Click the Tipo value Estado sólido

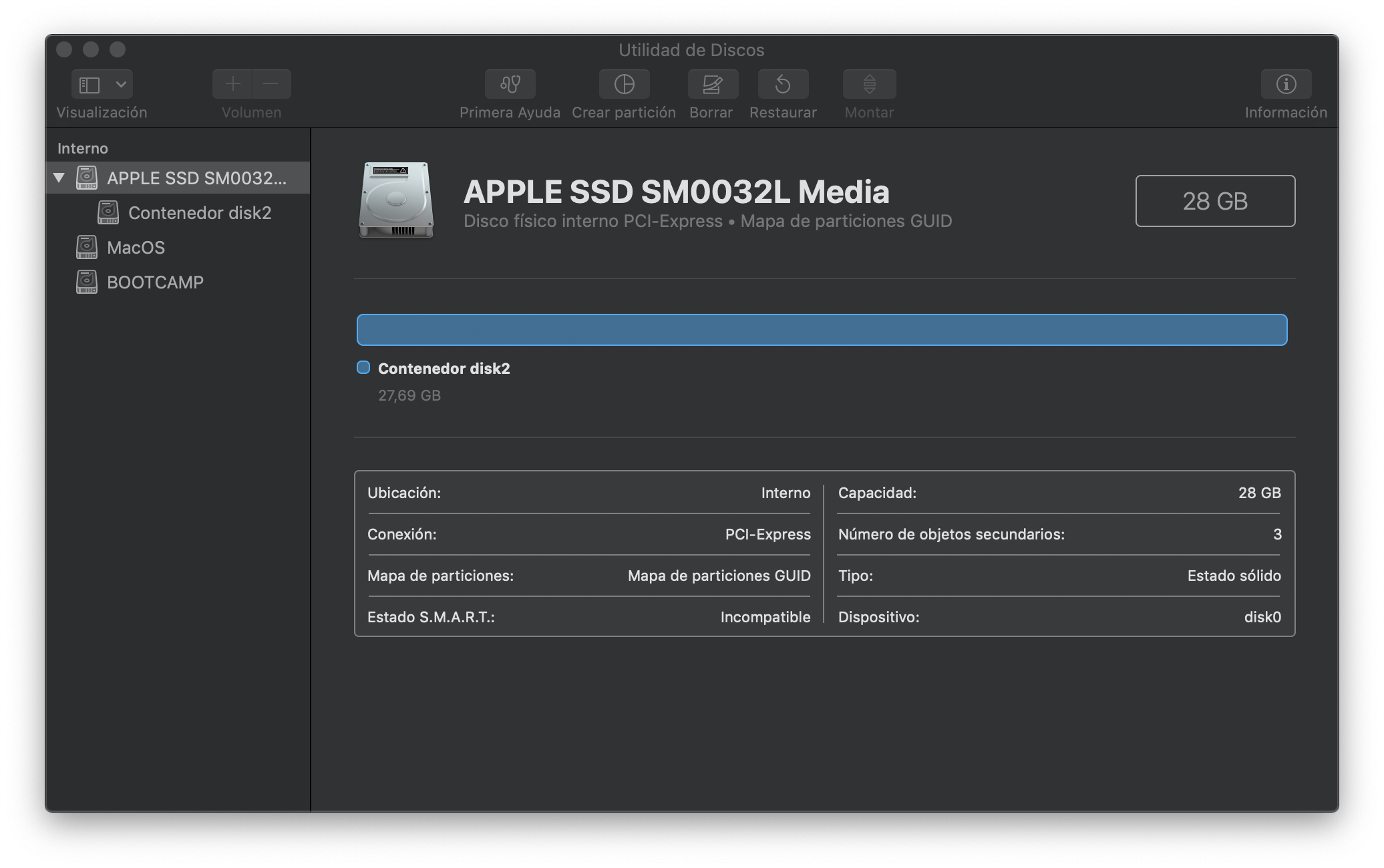click(1234, 576)
